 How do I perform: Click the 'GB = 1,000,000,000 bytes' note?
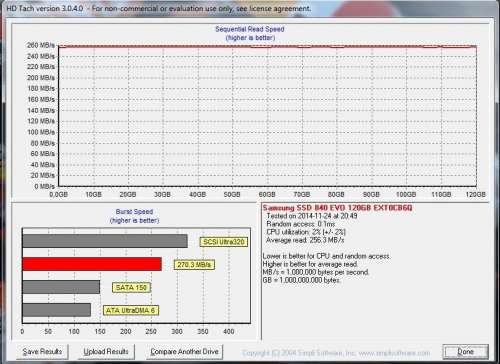pyautogui.click(x=301, y=280)
